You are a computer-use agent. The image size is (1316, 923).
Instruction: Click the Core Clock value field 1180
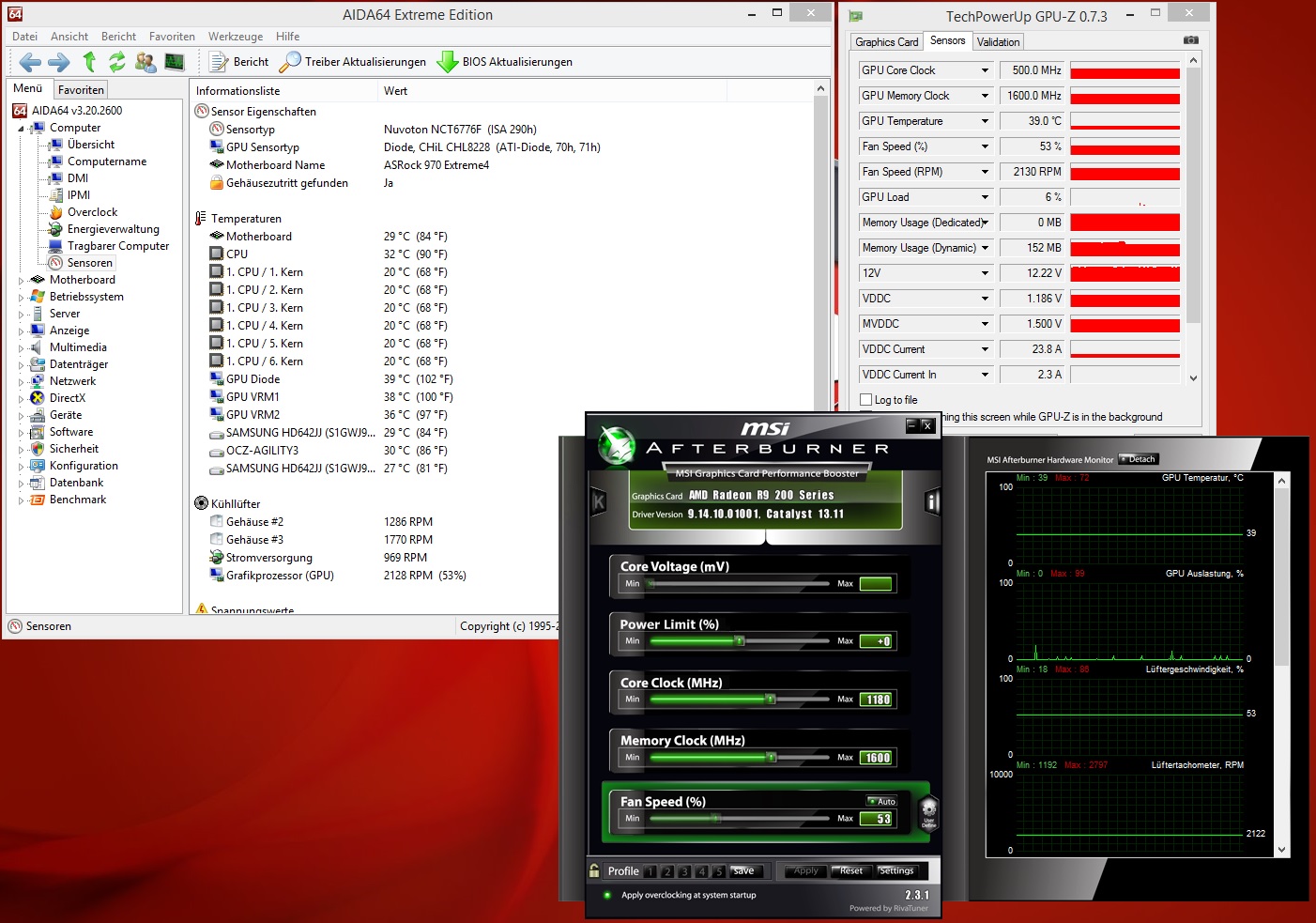pyautogui.click(x=878, y=700)
